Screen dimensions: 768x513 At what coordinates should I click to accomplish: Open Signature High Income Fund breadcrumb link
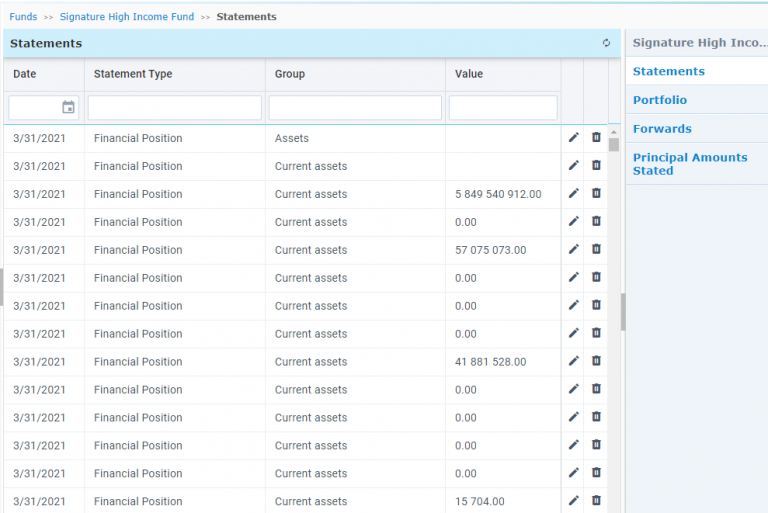[127, 17]
